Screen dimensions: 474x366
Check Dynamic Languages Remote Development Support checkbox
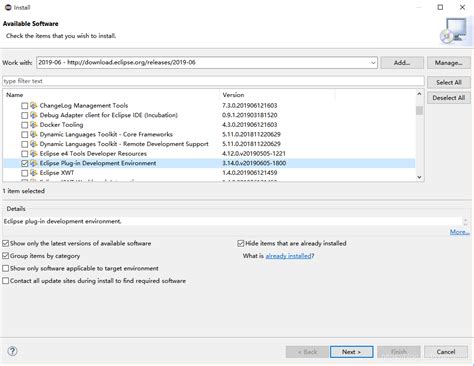pyautogui.click(x=24, y=144)
